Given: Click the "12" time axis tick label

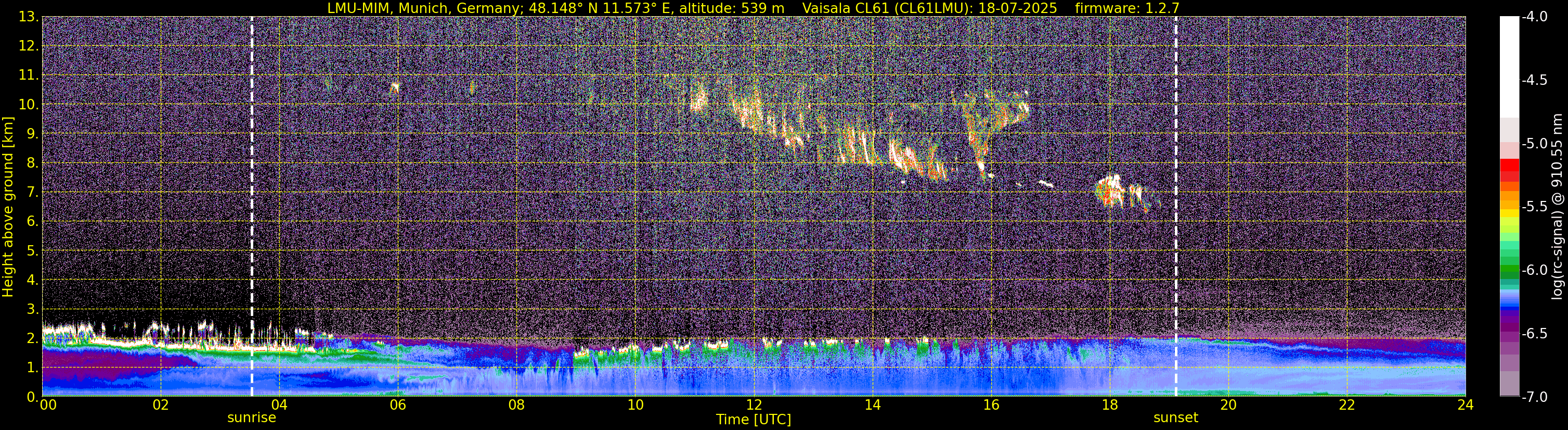Looking at the screenshot, I should tap(754, 405).
